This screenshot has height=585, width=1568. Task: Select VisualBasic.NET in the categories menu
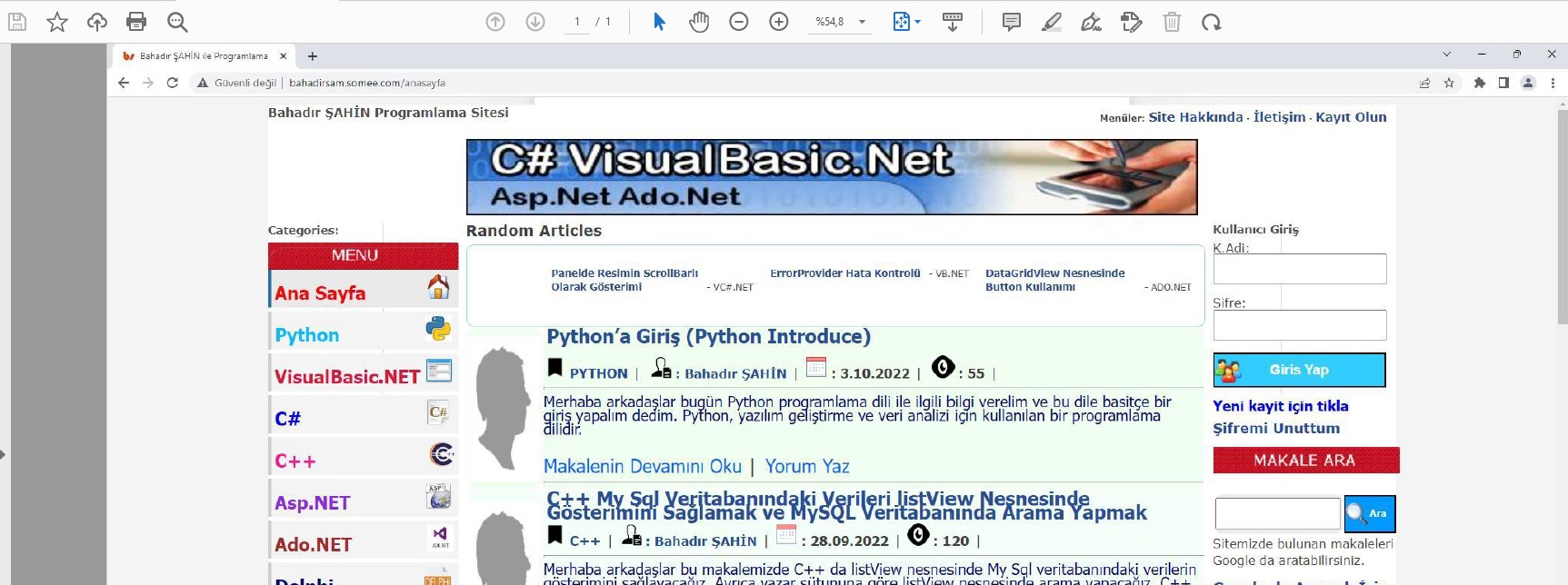[347, 377]
